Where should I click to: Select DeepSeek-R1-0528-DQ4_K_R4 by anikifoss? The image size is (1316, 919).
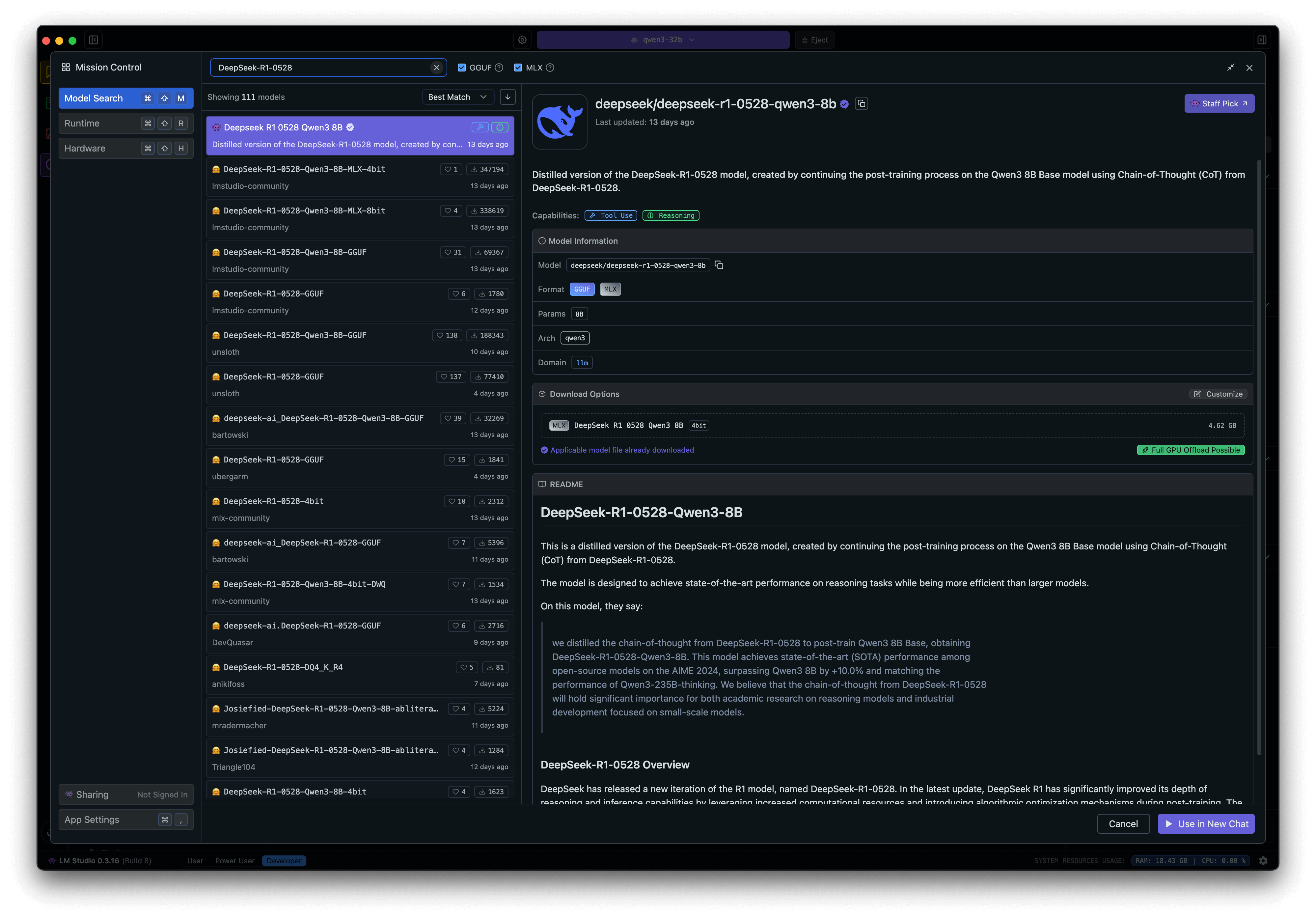click(360, 676)
